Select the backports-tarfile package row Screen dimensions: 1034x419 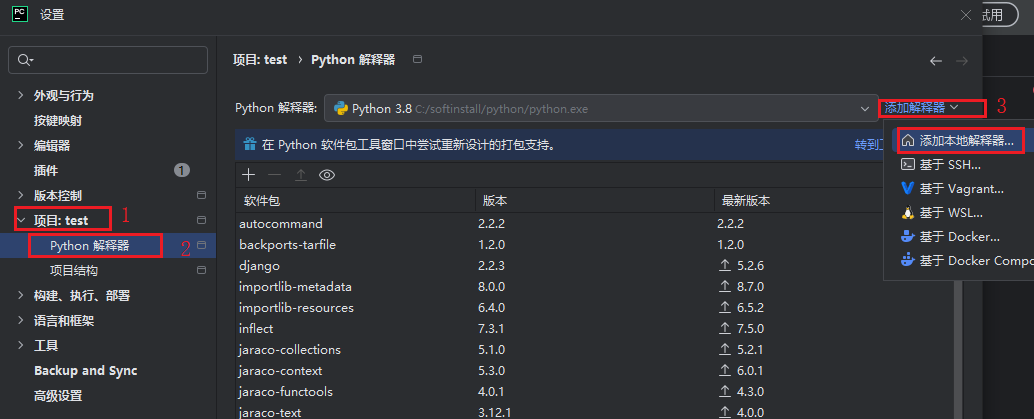(x=595, y=245)
